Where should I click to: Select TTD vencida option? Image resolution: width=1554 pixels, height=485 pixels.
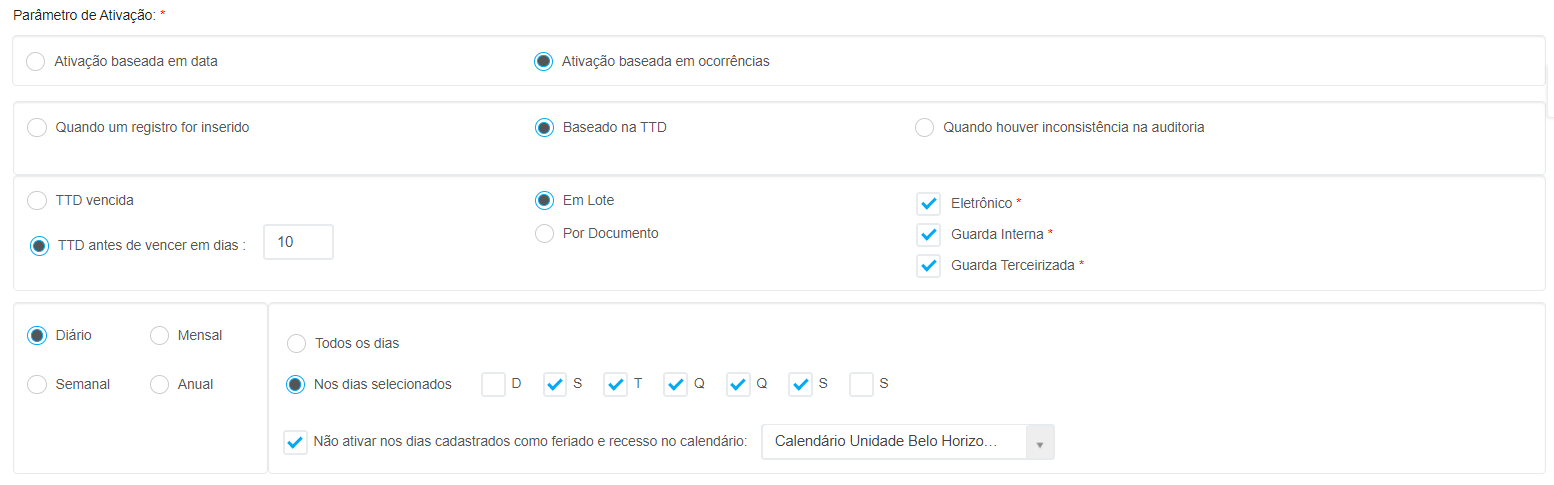37,200
